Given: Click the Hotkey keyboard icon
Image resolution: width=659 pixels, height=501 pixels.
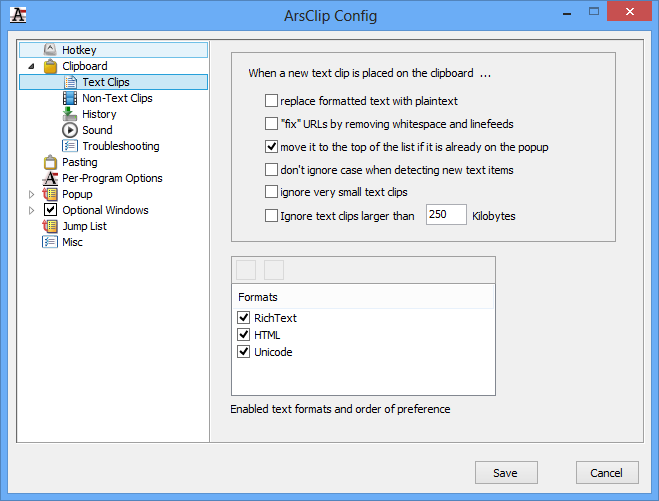Looking at the screenshot, I should pos(50,50).
